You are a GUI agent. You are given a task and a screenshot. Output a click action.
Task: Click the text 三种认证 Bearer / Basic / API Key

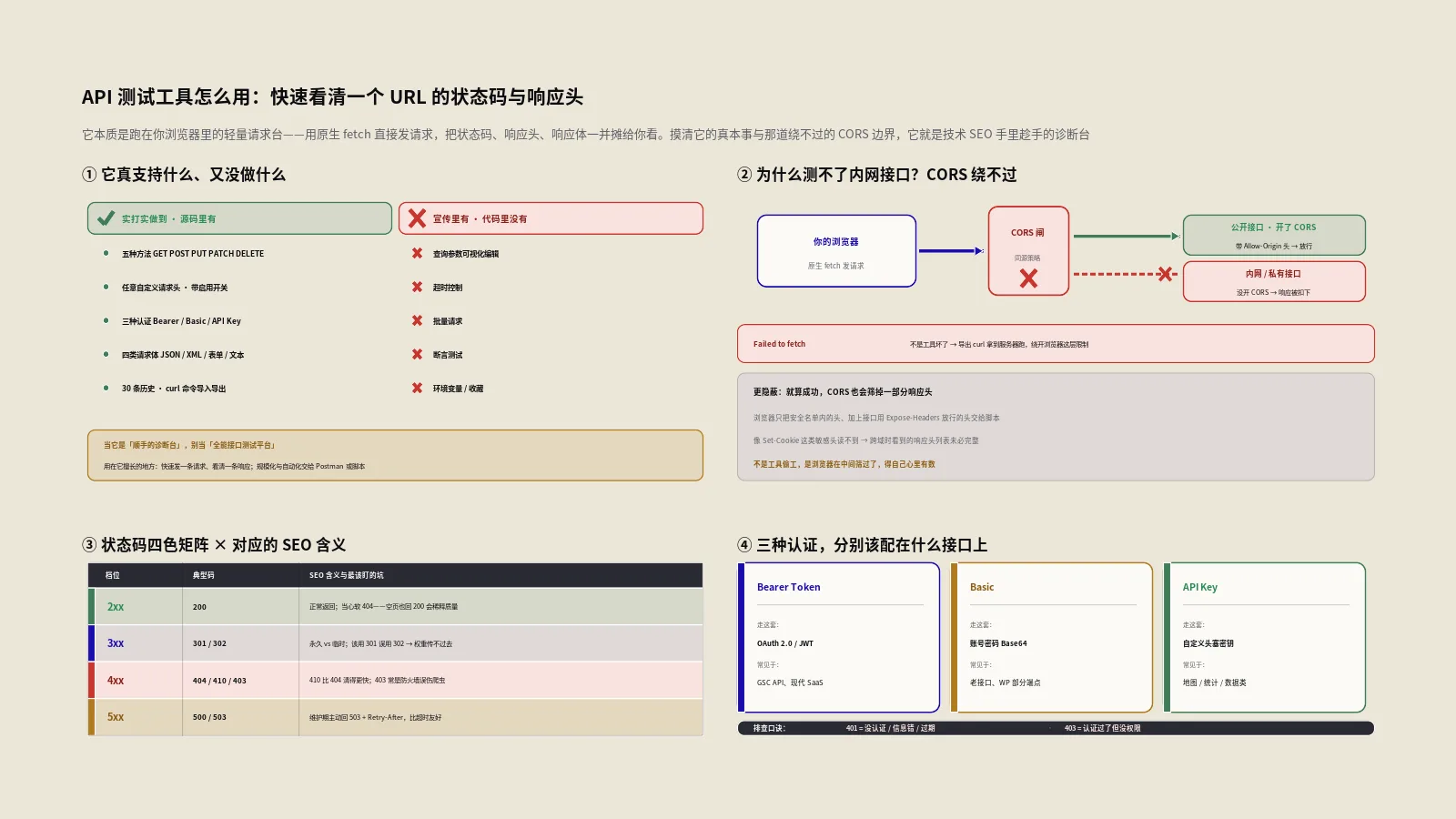point(181,321)
